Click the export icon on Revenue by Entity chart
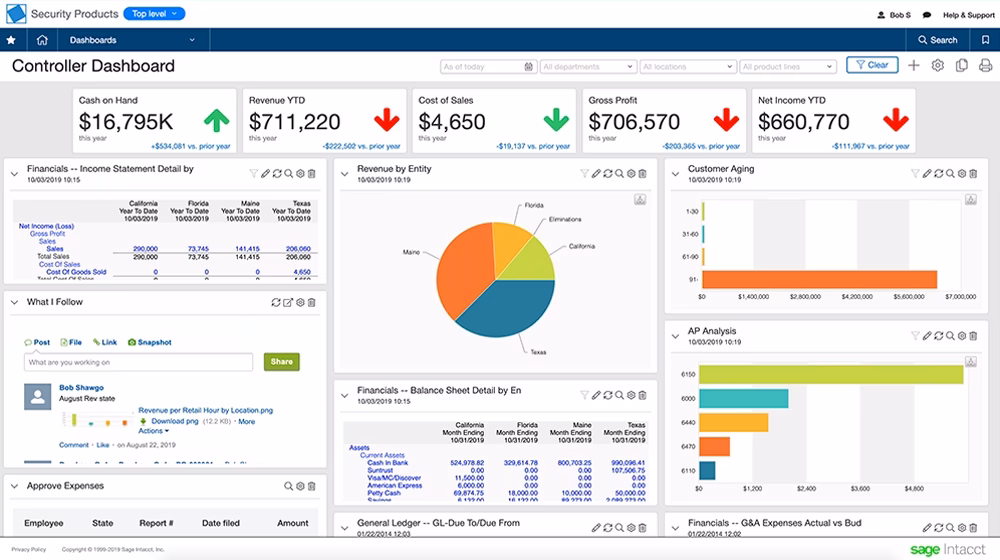This screenshot has width=1000, height=560. pos(639,200)
